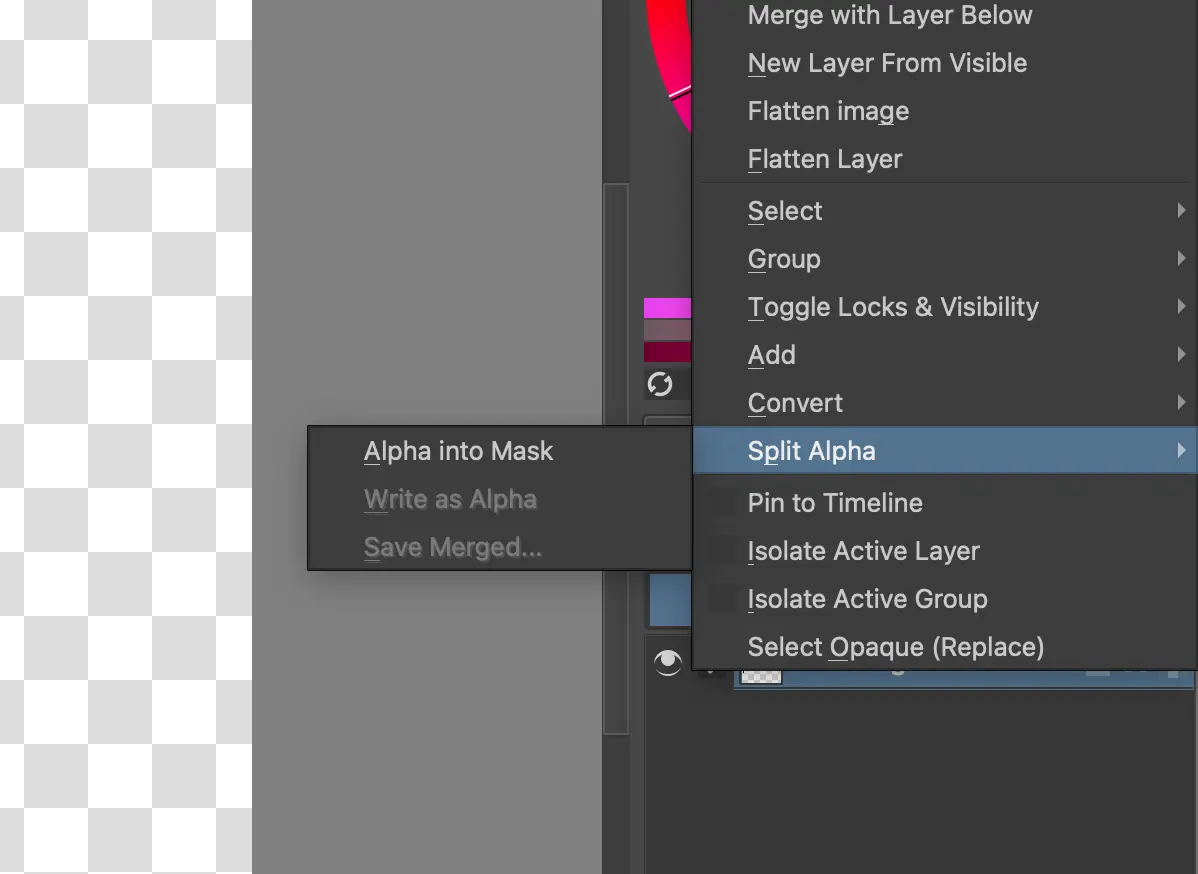1198x874 pixels.
Task: Pick the muted mauve color swatch
Action: pyautogui.click(x=668, y=330)
